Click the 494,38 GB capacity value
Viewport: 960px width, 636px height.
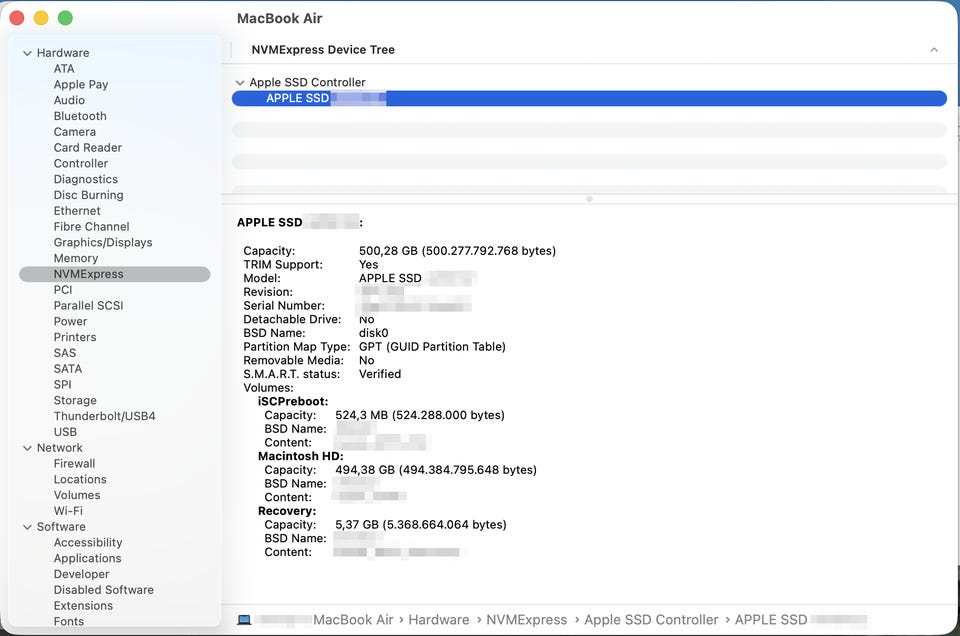[x=436, y=470]
